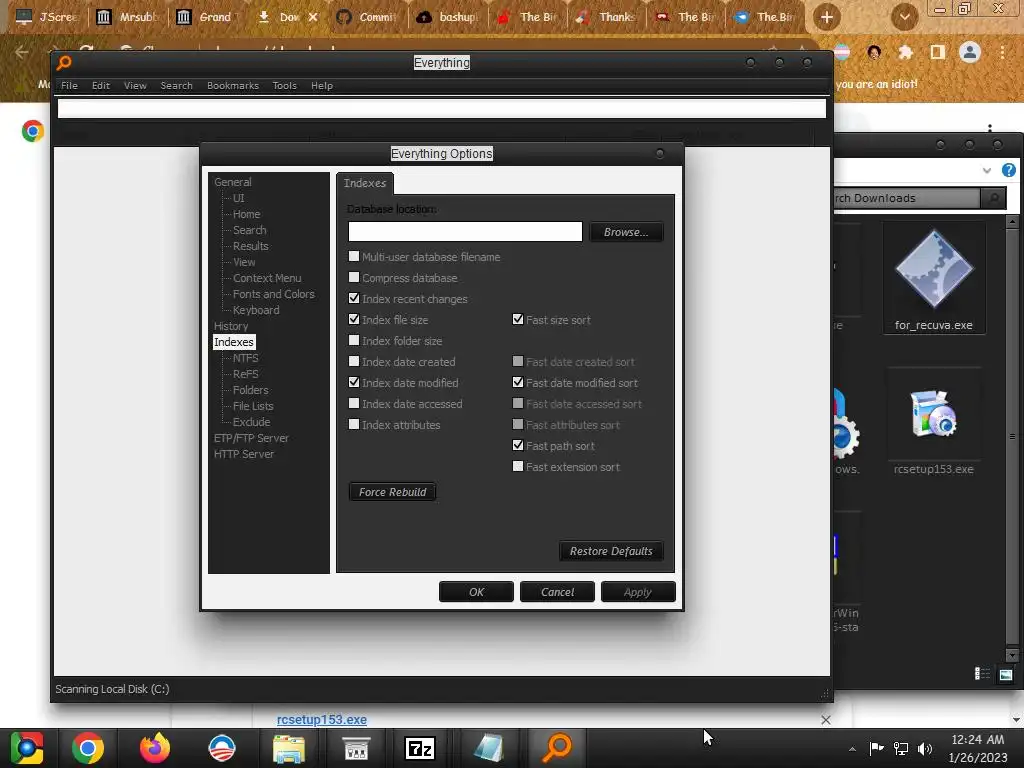Viewport: 1024px width, 768px height.
Task: Click the Indexes tab
Action: click(365, 183)
